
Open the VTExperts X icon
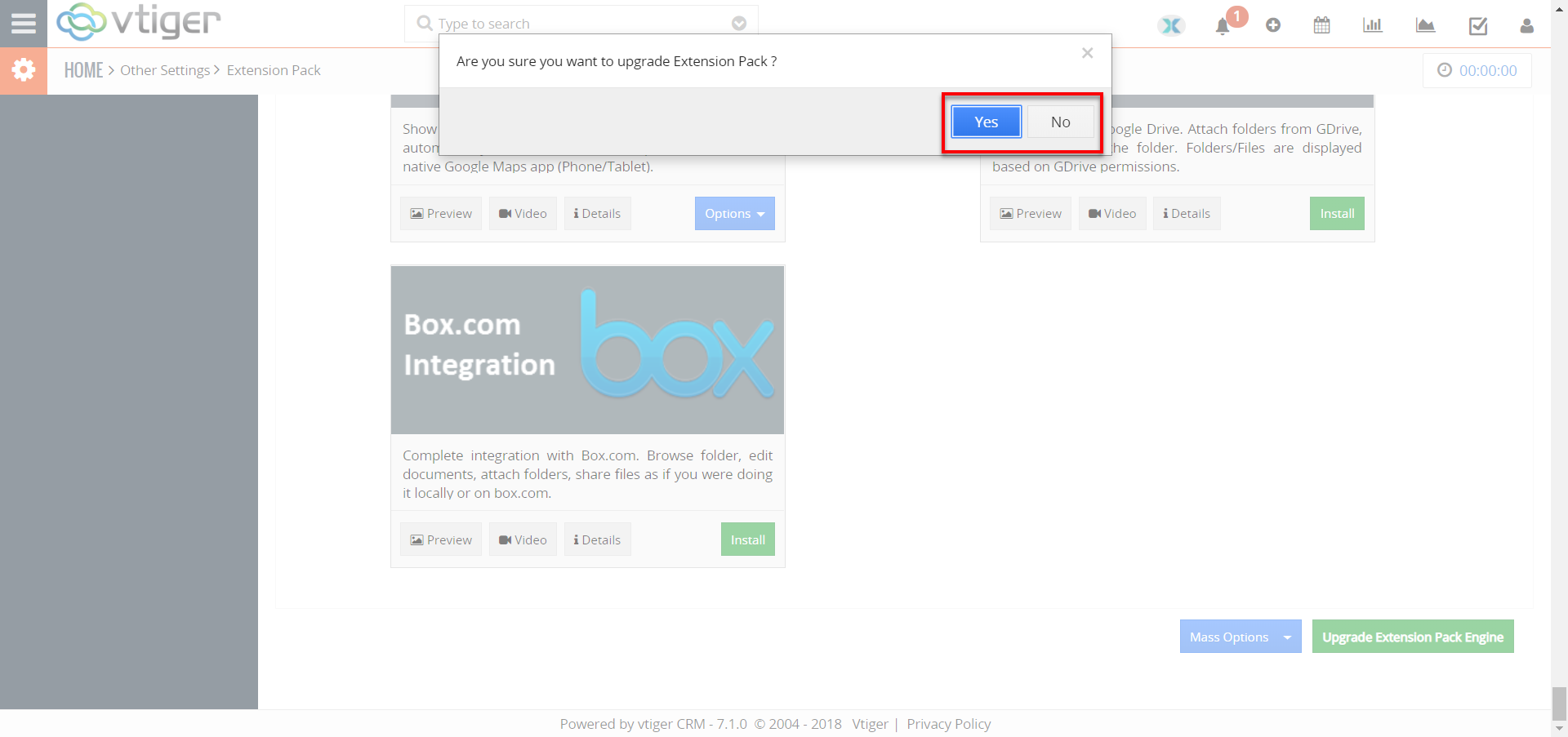[1171, 25]
